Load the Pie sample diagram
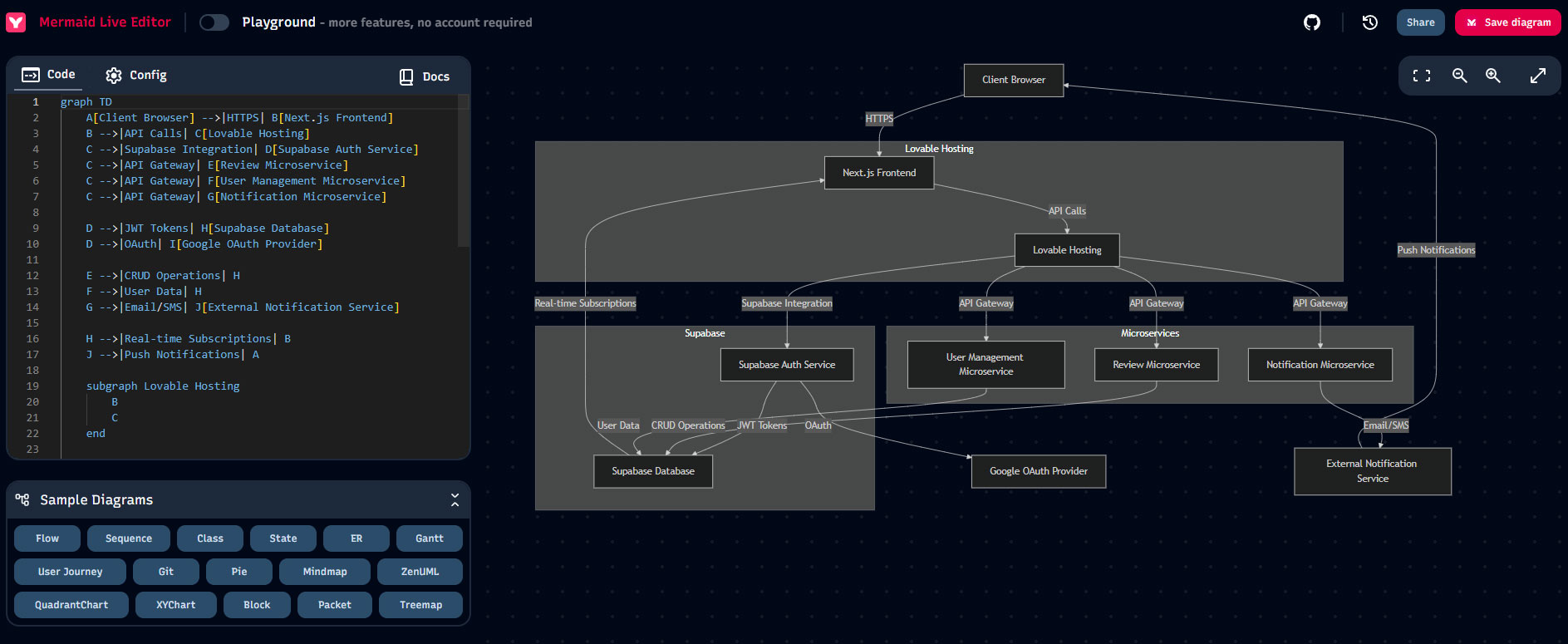1568x644 pixels. click(239, 572)
